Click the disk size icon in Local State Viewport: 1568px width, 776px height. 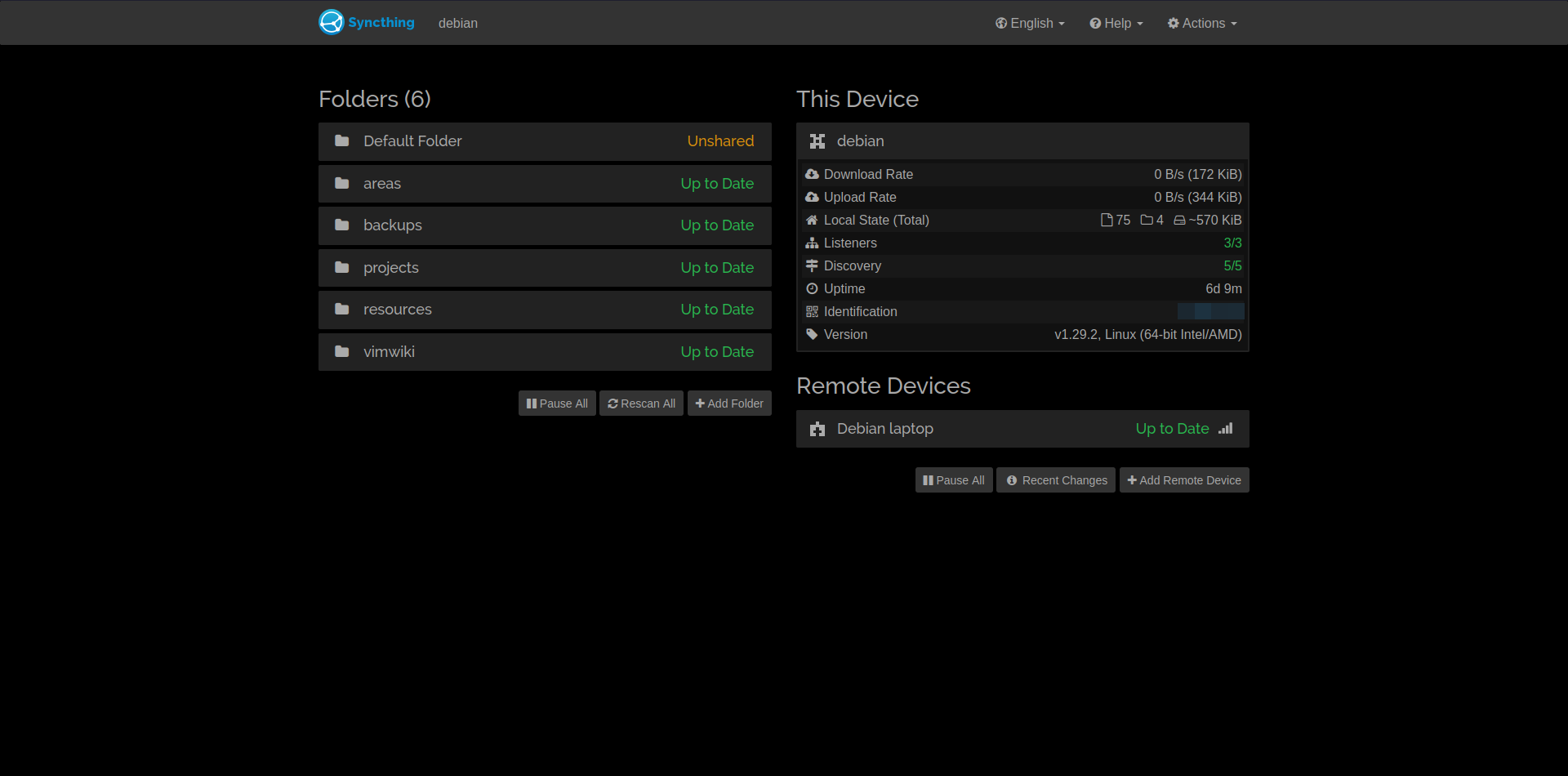(1179, 220)
